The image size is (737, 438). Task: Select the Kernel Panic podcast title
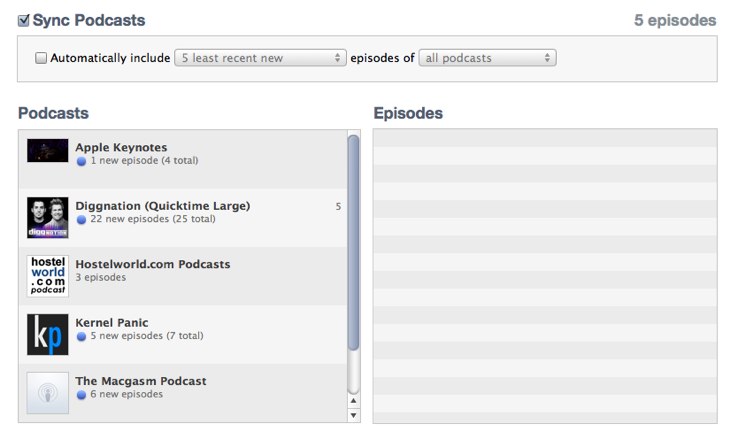pos(112,322)
